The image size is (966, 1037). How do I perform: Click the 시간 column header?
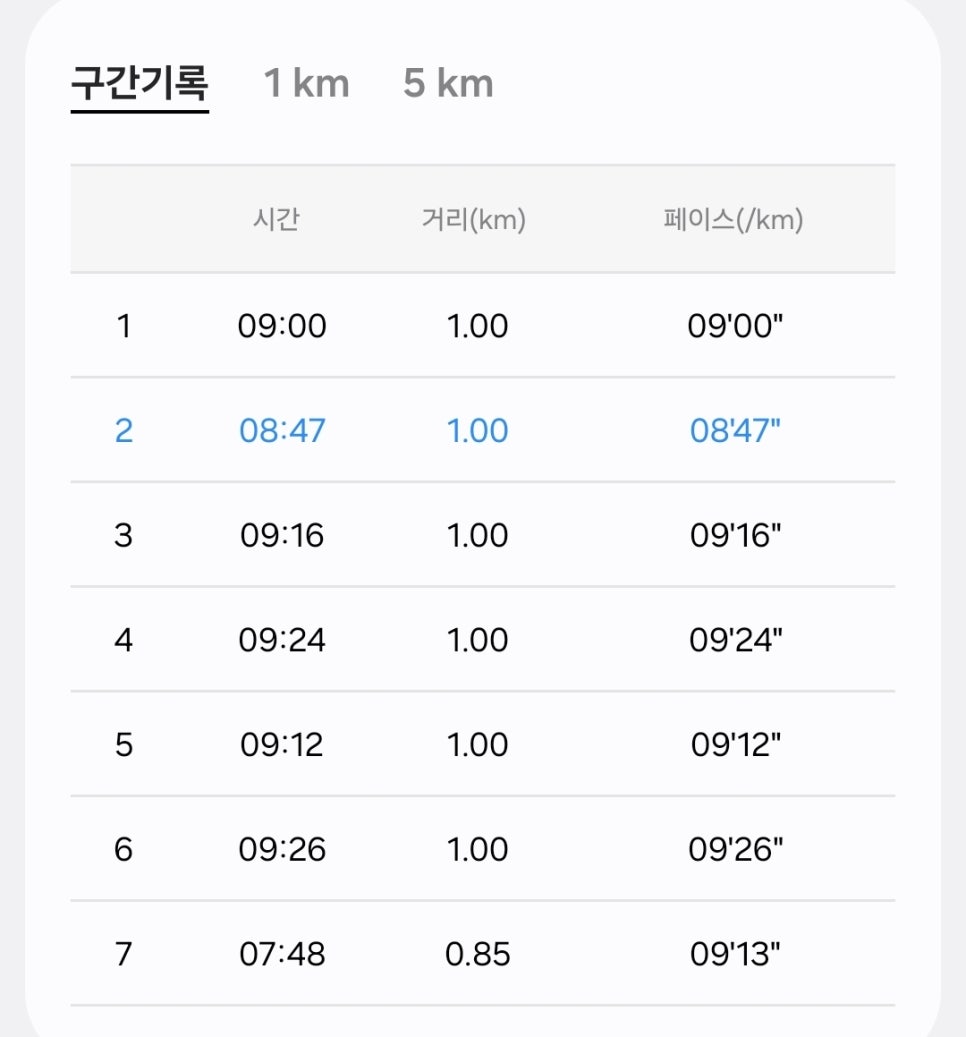[x=276, y=219]
